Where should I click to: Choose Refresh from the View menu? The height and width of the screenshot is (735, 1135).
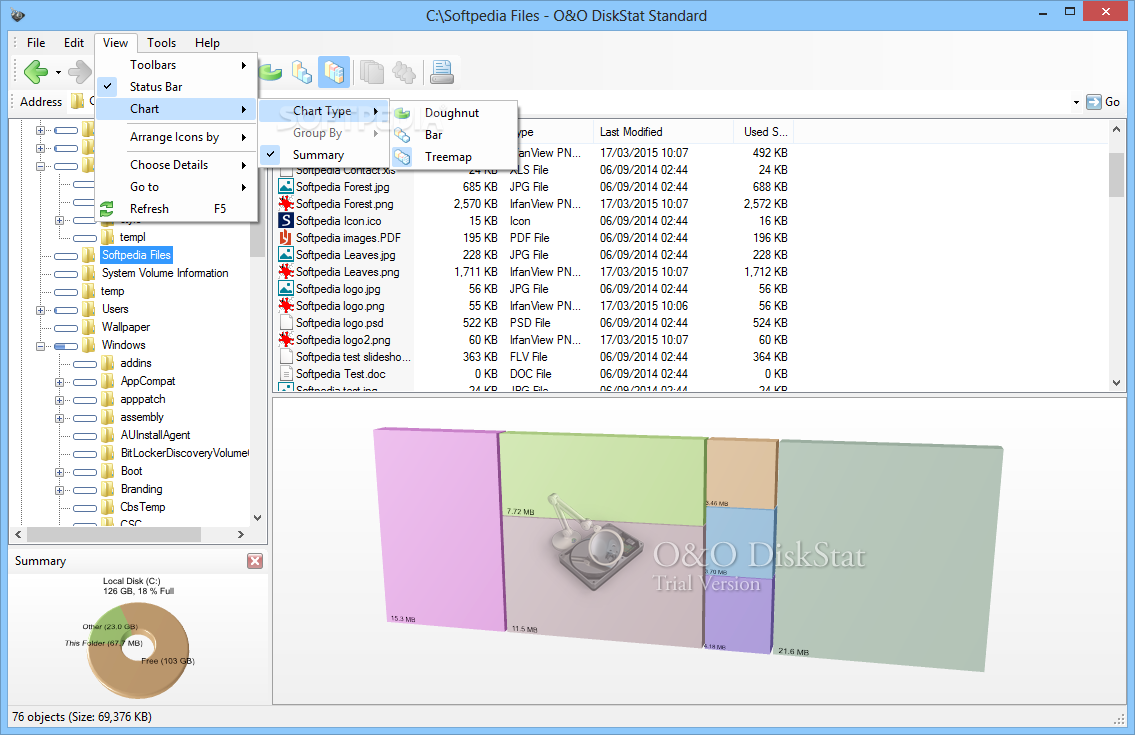coord(177,209)
